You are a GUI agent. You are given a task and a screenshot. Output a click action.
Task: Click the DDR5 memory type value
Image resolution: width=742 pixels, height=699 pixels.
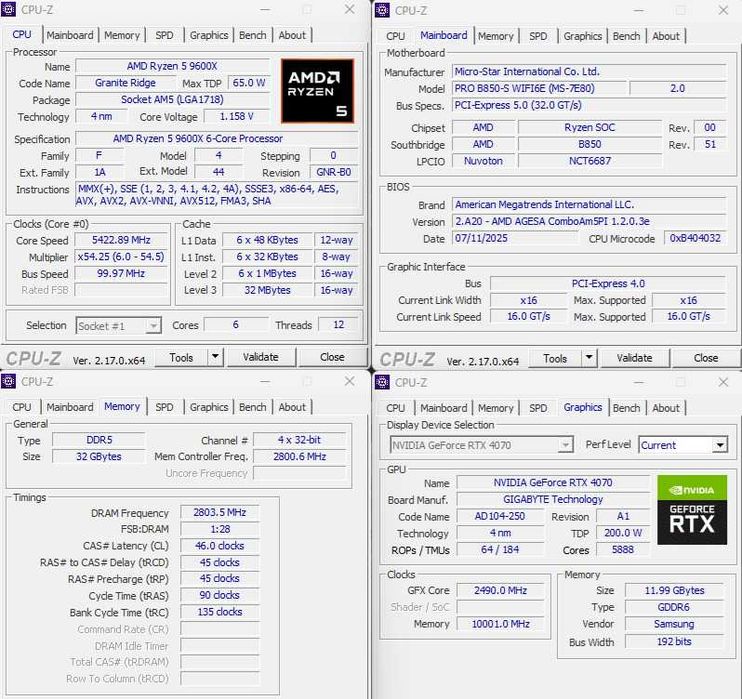pos(99,440)
